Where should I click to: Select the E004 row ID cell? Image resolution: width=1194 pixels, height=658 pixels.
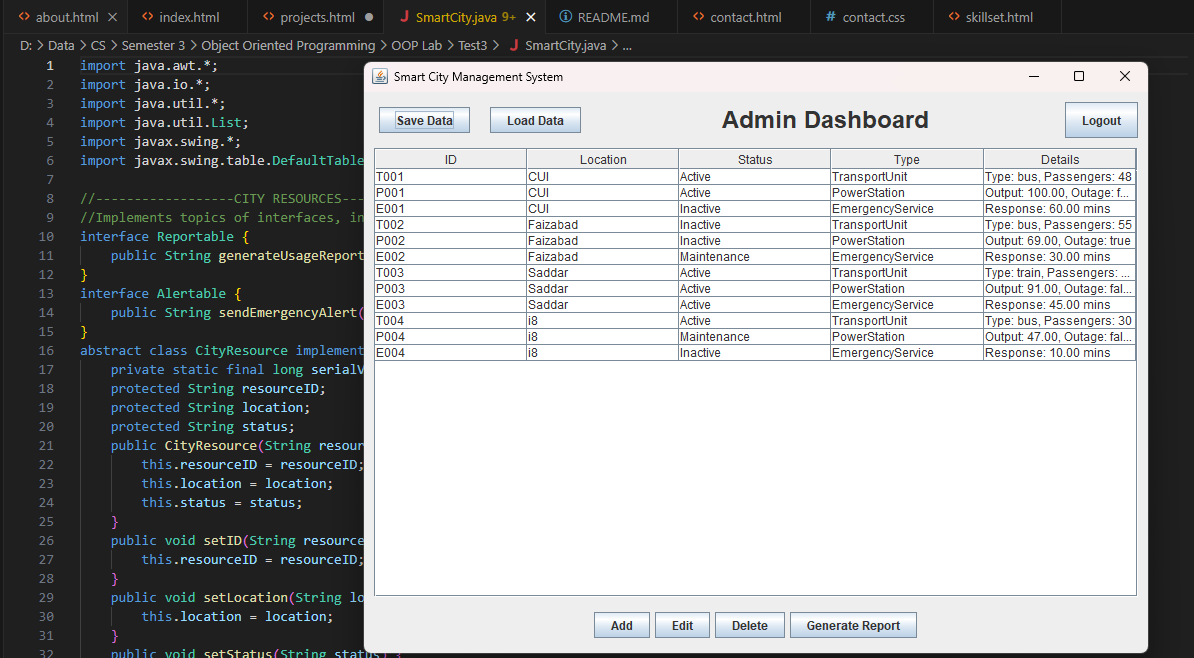(451, 353)
